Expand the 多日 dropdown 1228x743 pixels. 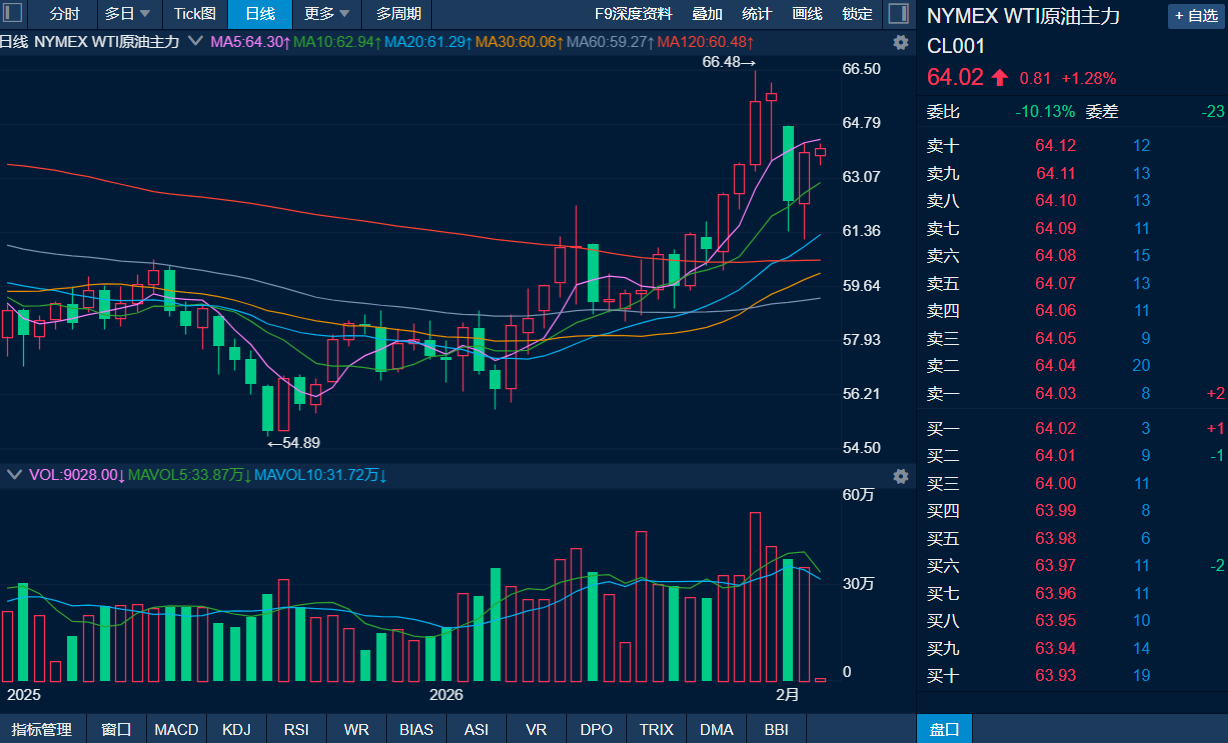128,14
